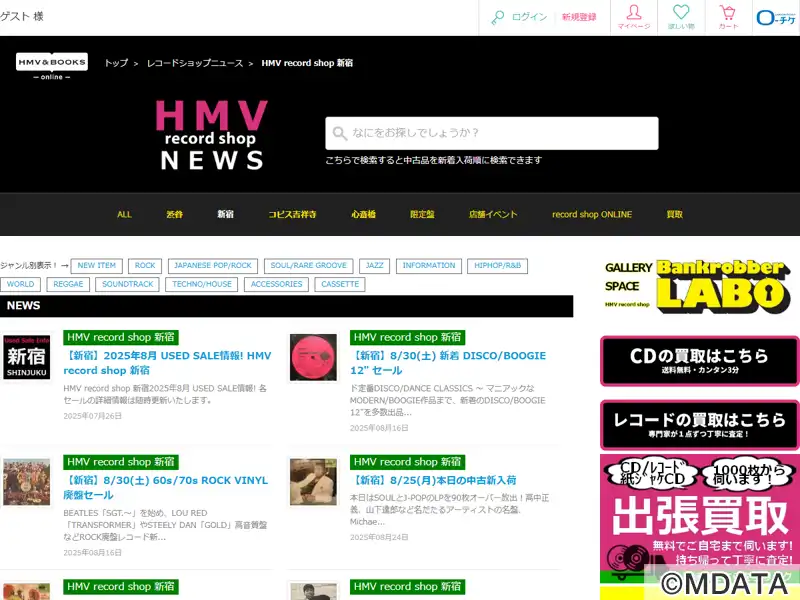Open 8/30 新着 DISCO/BOOGIE 12" セール article
Screen dimensions: 800x600
coord(448,363)
